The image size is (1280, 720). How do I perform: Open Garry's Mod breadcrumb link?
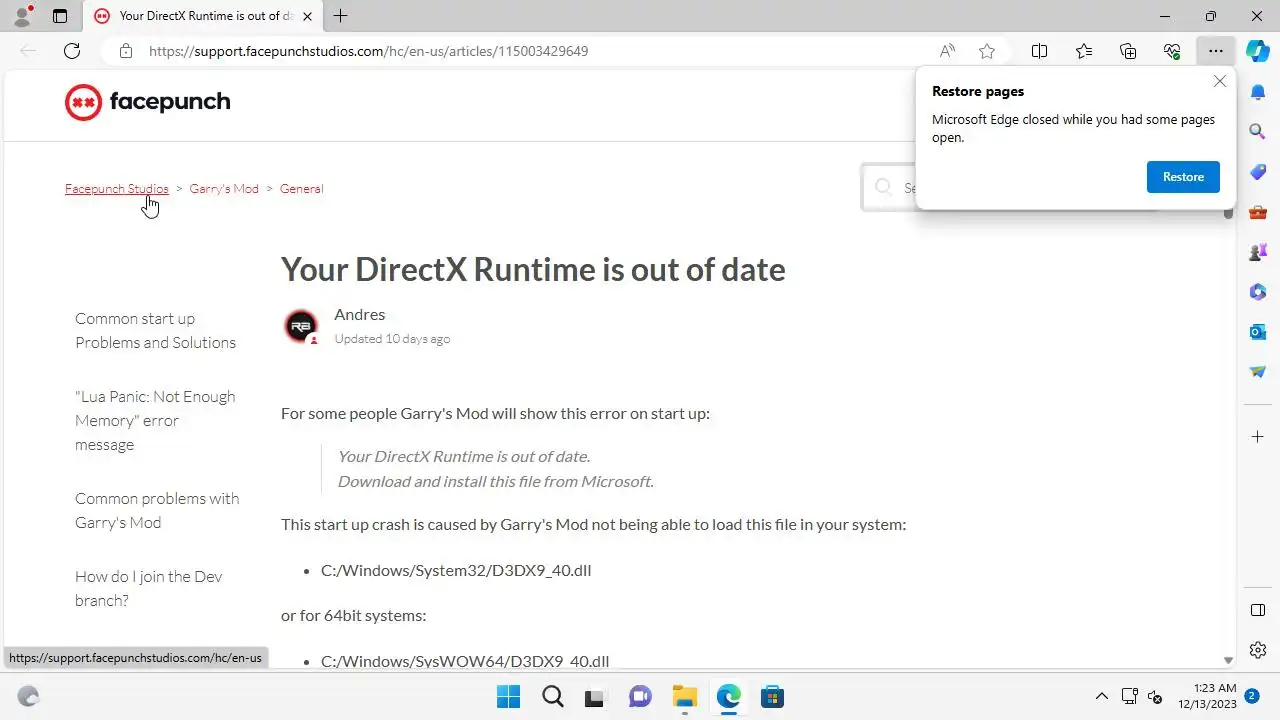(224, 189)
